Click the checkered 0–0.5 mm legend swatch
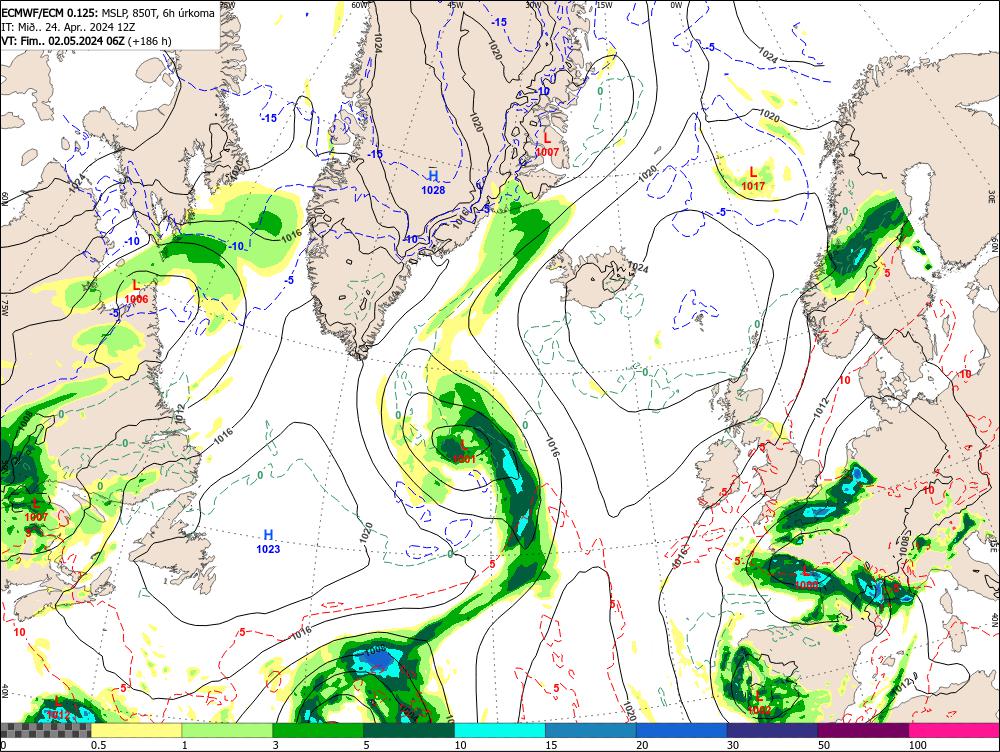Image resolution: width=1000 pixels, height=752 pixels. 45,730
